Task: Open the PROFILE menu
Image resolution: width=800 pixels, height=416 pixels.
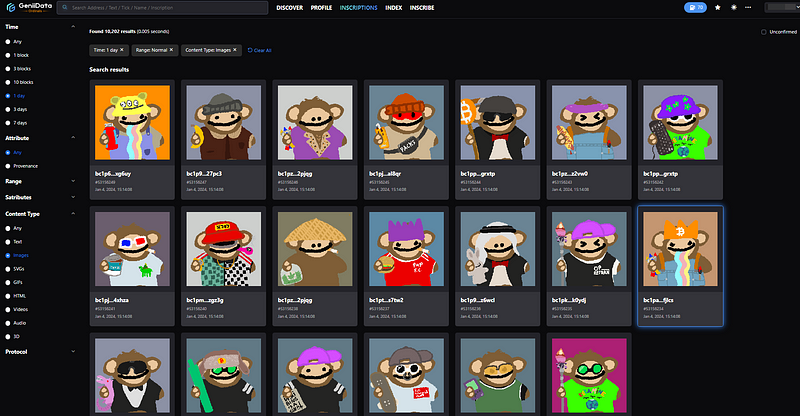Action: [321, 8]
